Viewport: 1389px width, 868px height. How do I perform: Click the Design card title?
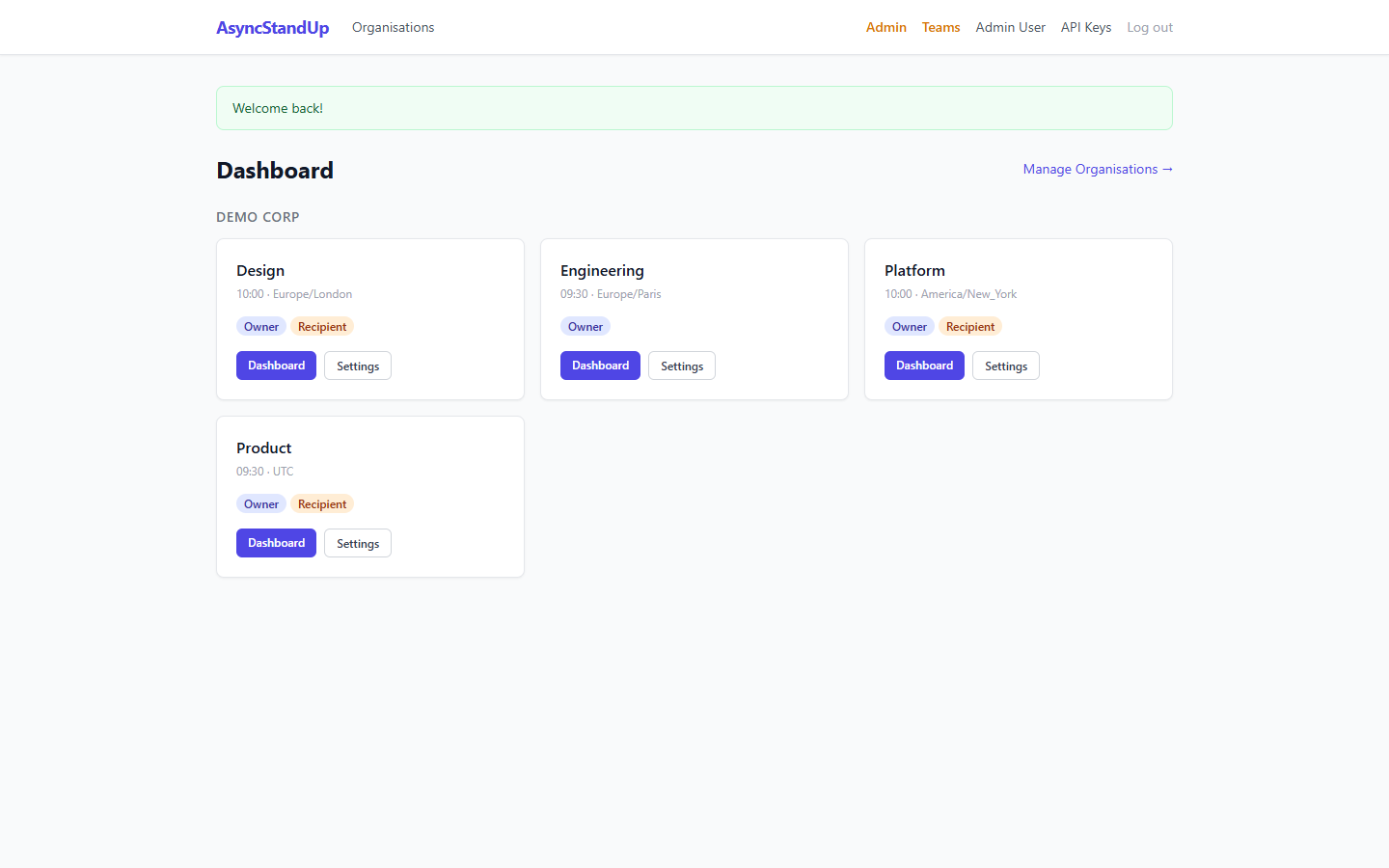(x=260, y=271)
